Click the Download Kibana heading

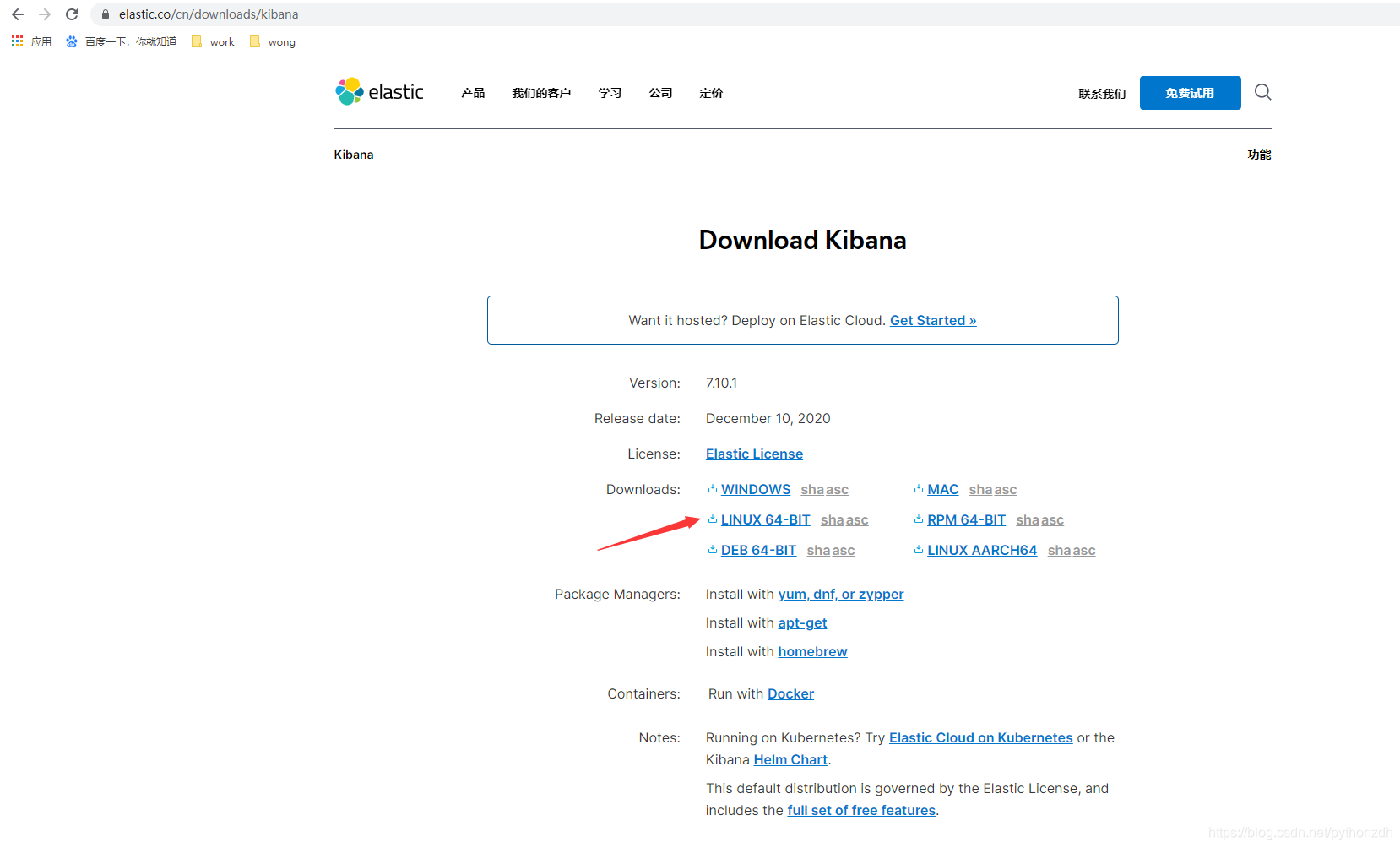coord(802,240)
